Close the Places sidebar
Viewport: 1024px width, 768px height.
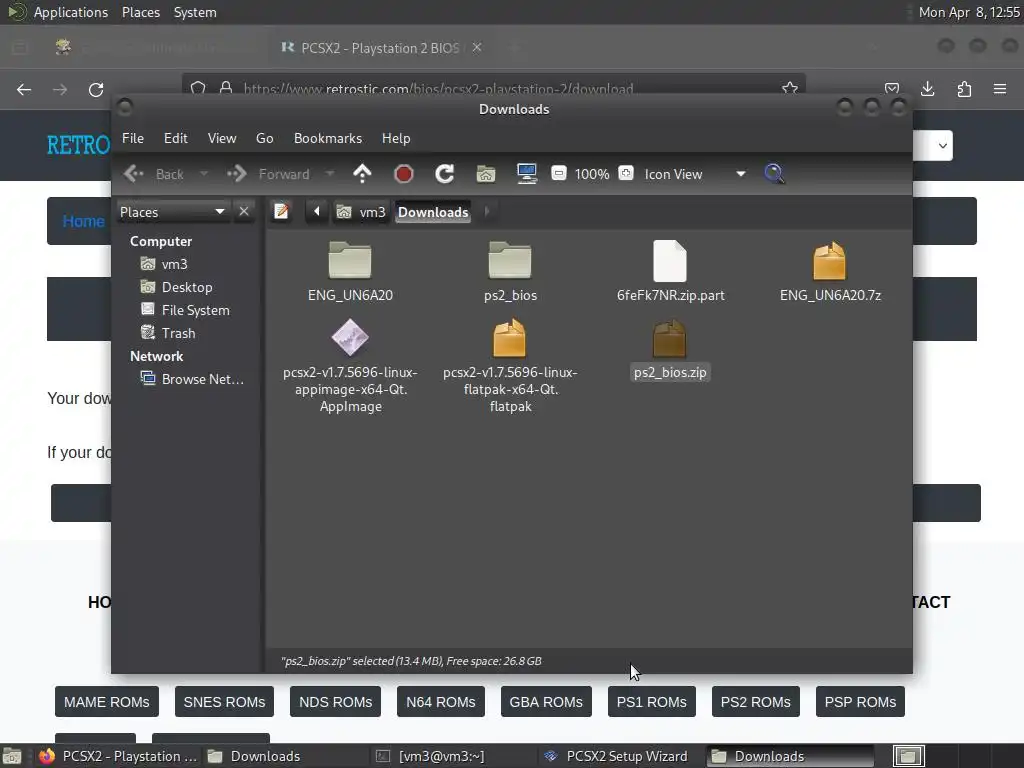[x=244, y=212]
